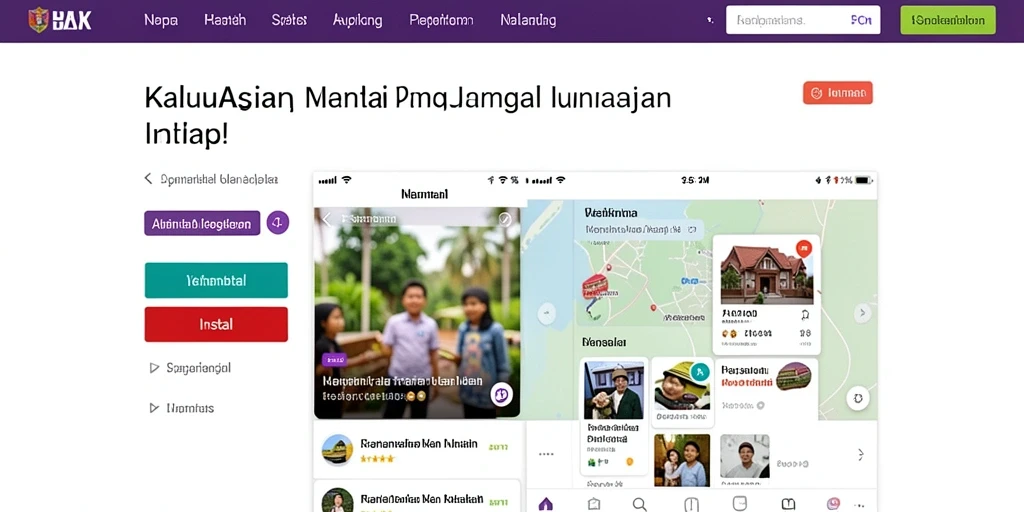Toggle the check circle on the children photo
This screenshot has height=512, width=1024.
click(x=505, y=220)
